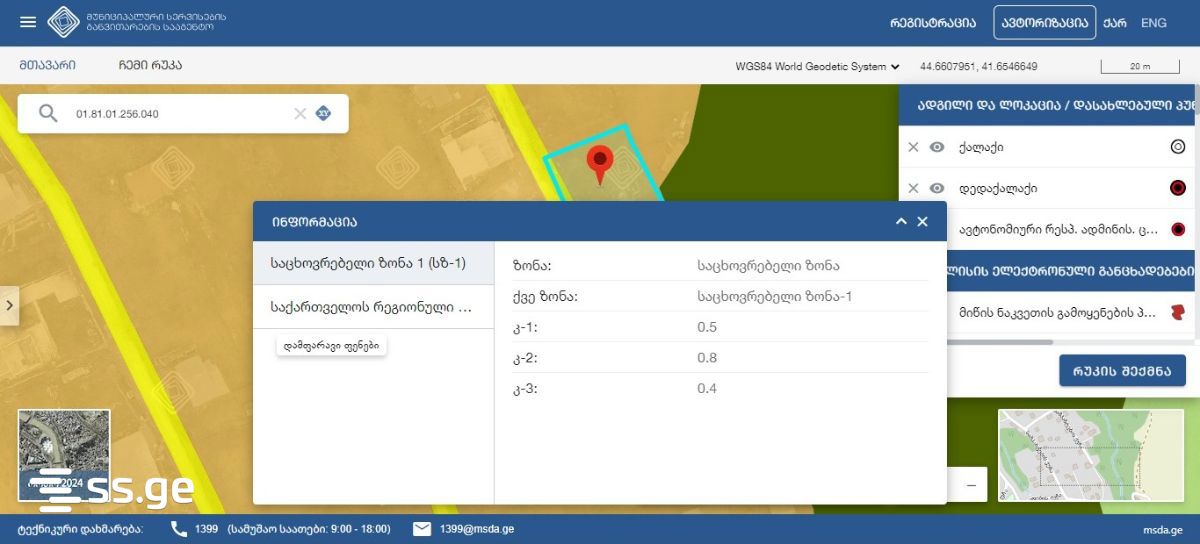
Task: Expand the left side panel arrow
Action: (10, 305)
